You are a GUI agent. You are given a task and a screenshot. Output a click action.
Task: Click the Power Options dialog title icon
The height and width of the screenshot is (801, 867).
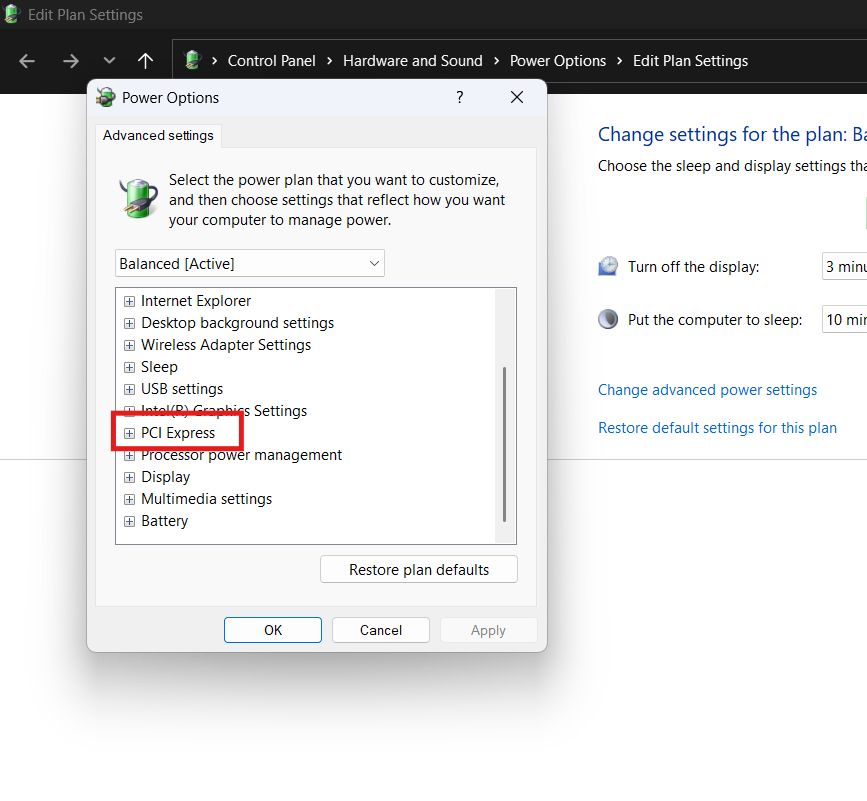pos(105,98)
